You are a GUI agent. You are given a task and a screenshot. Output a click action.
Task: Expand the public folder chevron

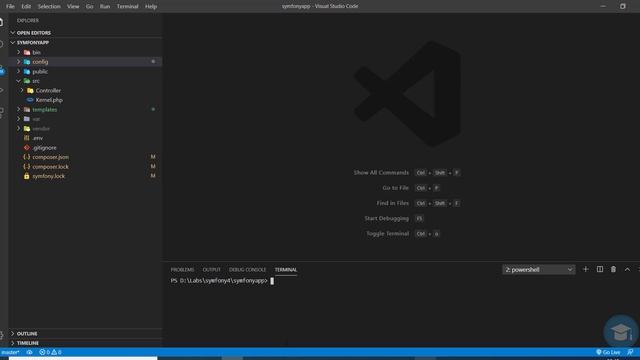pyautogui.click(x=18, y=71)
